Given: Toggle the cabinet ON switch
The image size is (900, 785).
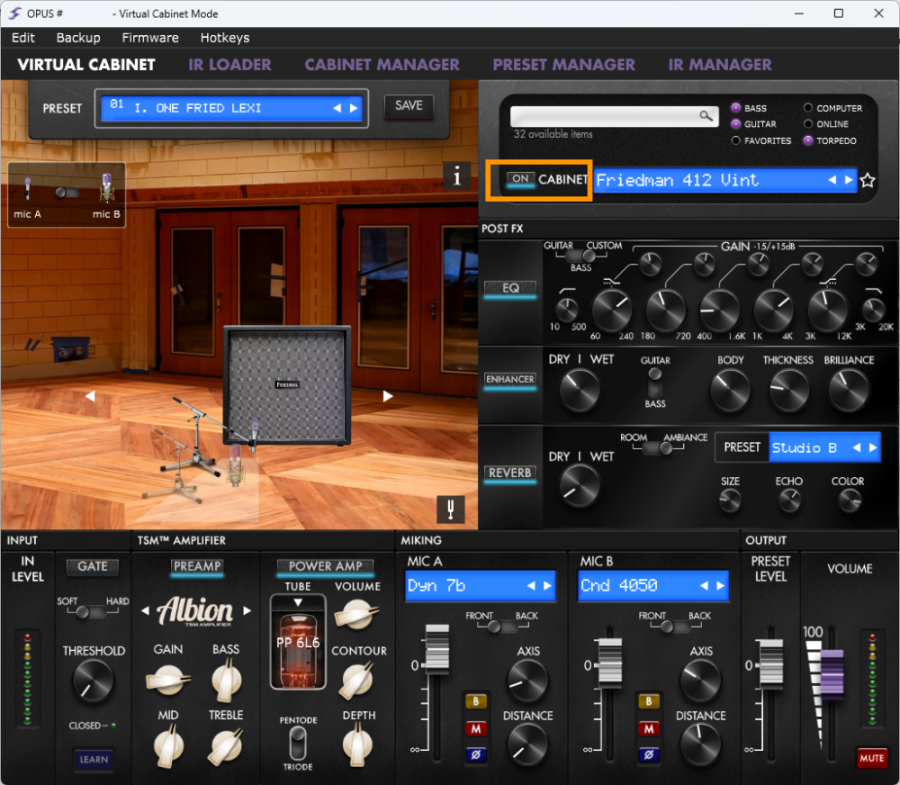Looking at the screenshot, I should point(521,180).
